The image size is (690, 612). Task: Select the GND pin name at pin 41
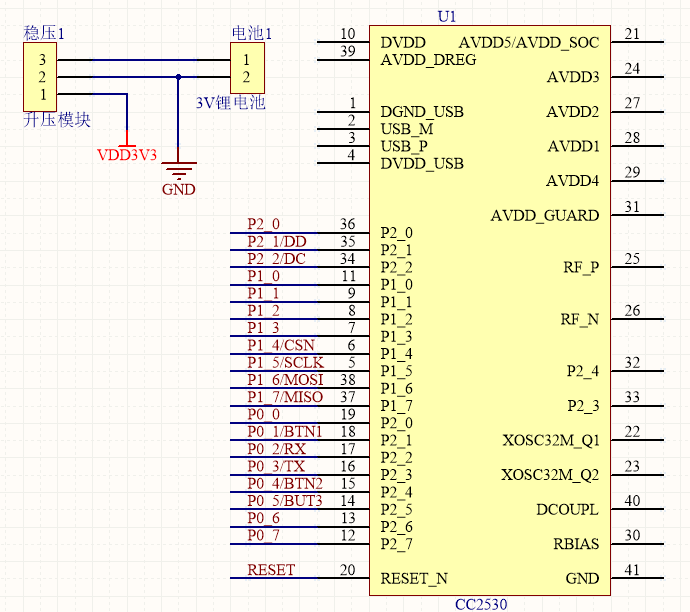pyautogui.click(x=582, y=579)
